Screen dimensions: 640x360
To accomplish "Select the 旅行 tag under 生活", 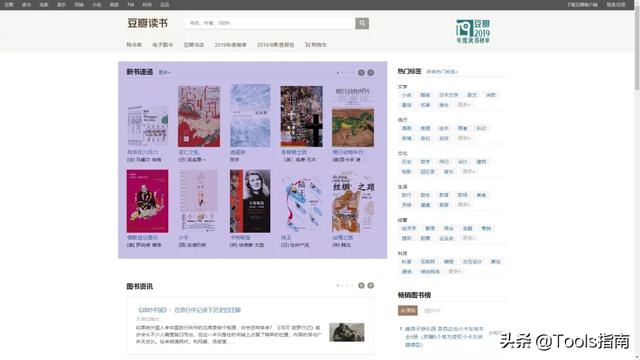I will coord(407,195).
